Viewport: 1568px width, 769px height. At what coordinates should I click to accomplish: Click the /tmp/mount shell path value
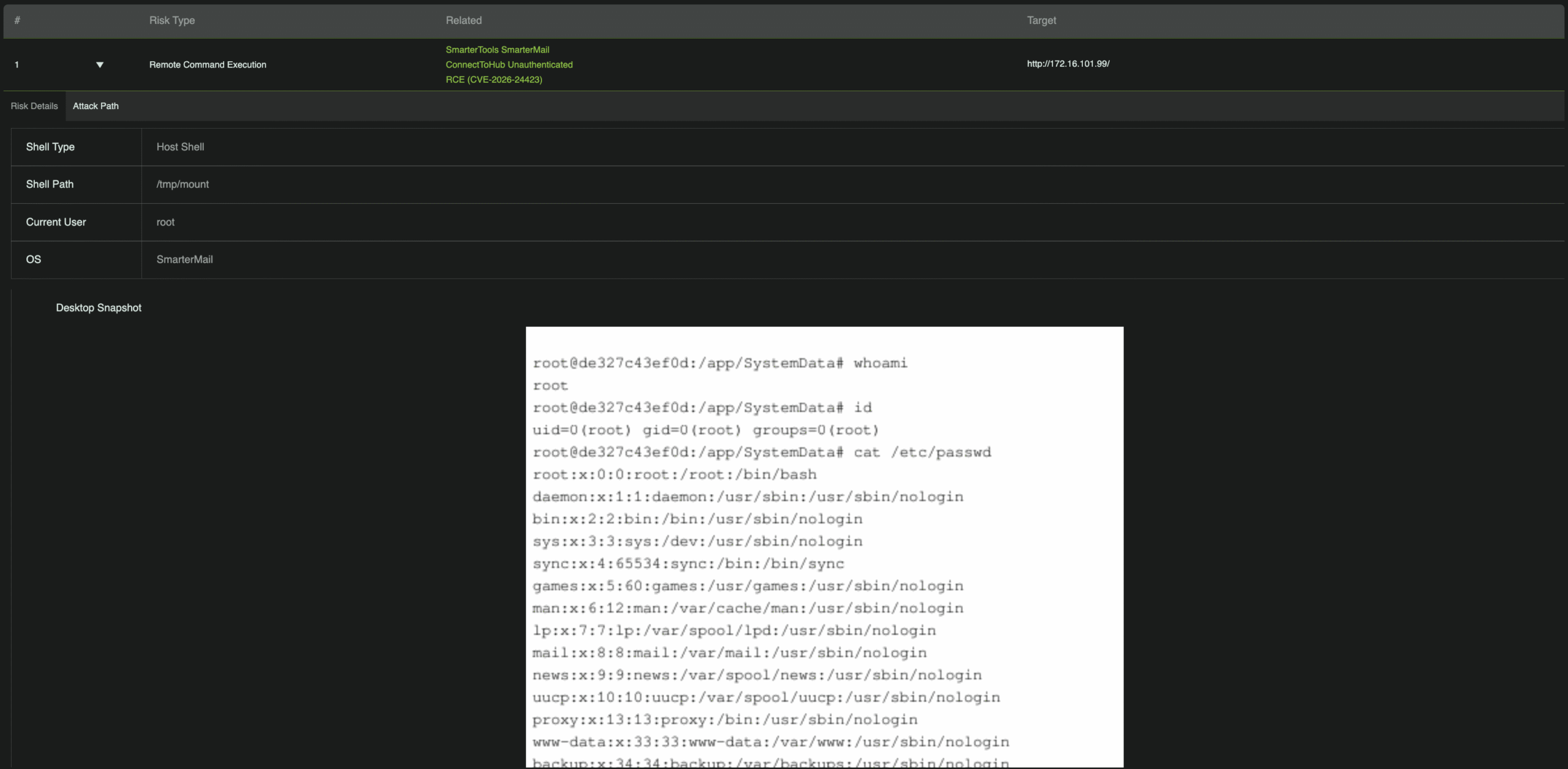click(183, 184)
